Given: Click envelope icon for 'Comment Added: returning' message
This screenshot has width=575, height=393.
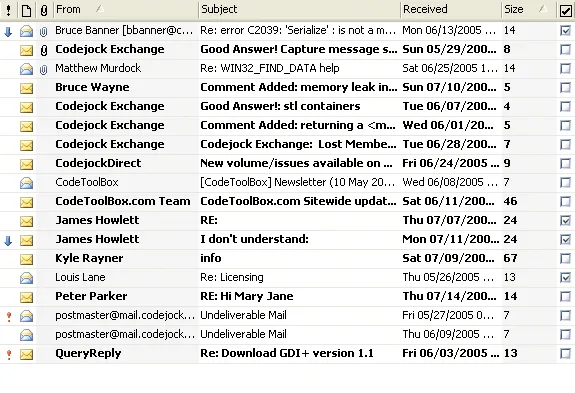Looking at the screenshot, I should click(x=26, y=126).
